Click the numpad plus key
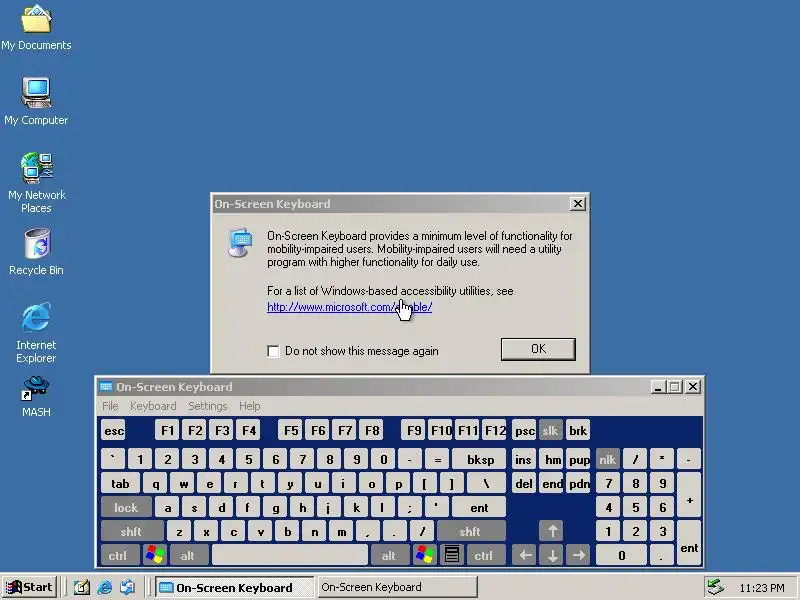The height and width of the screenshot is (600, 800). (689, 495)
